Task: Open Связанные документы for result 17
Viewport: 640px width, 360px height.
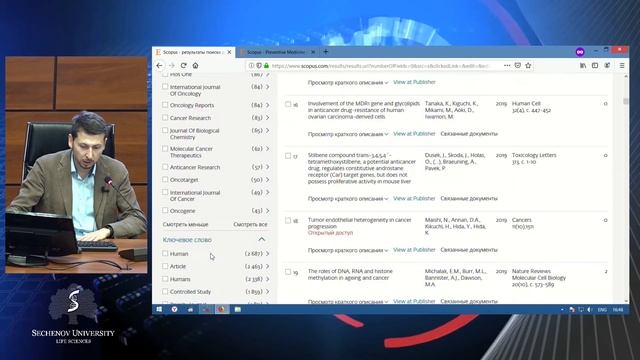Action: (x=469, y=198)
